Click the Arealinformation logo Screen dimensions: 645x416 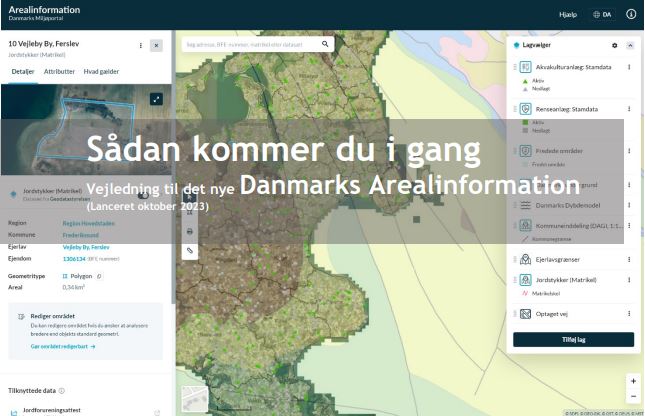coord(44,12)
